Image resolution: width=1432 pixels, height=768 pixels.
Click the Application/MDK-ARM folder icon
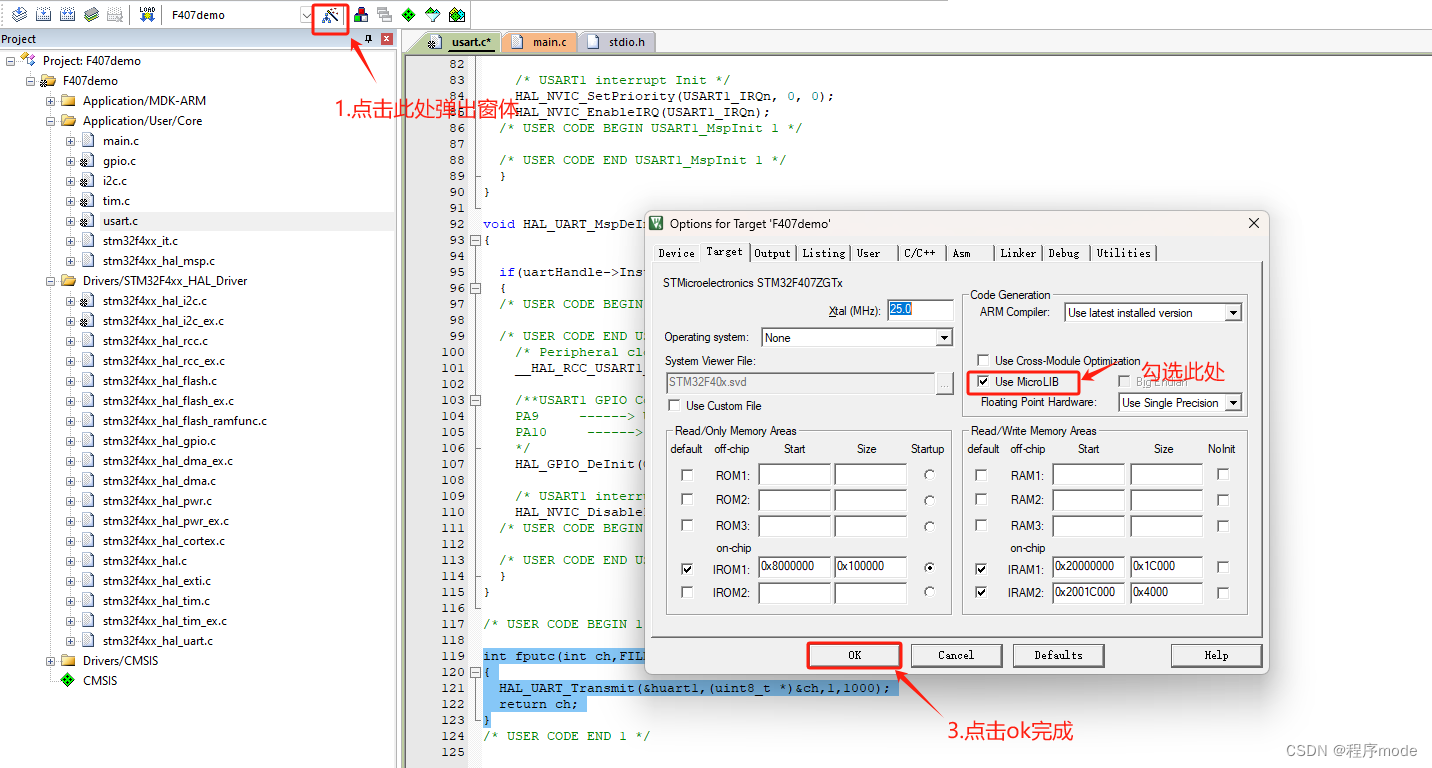tap(68, 101)
